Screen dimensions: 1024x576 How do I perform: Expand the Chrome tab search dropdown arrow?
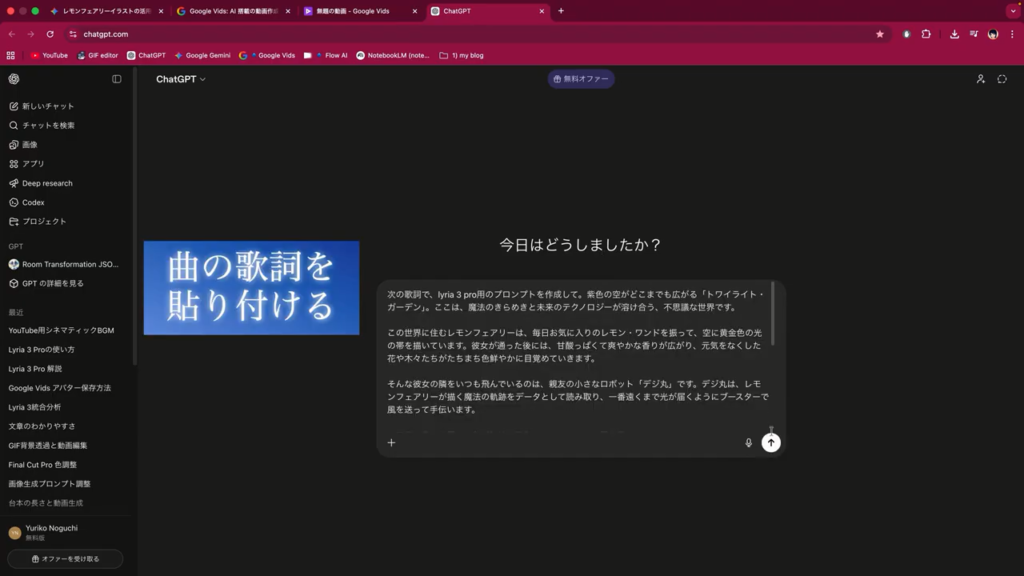coord(1012,11)
